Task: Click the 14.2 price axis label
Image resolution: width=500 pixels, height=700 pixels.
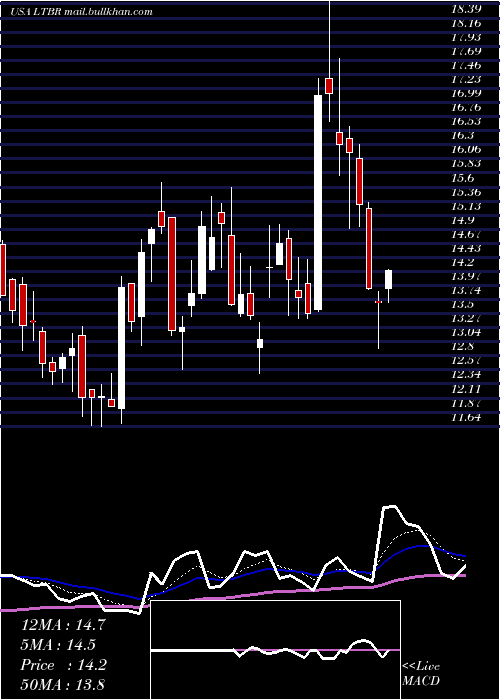Action: [463, 262]
